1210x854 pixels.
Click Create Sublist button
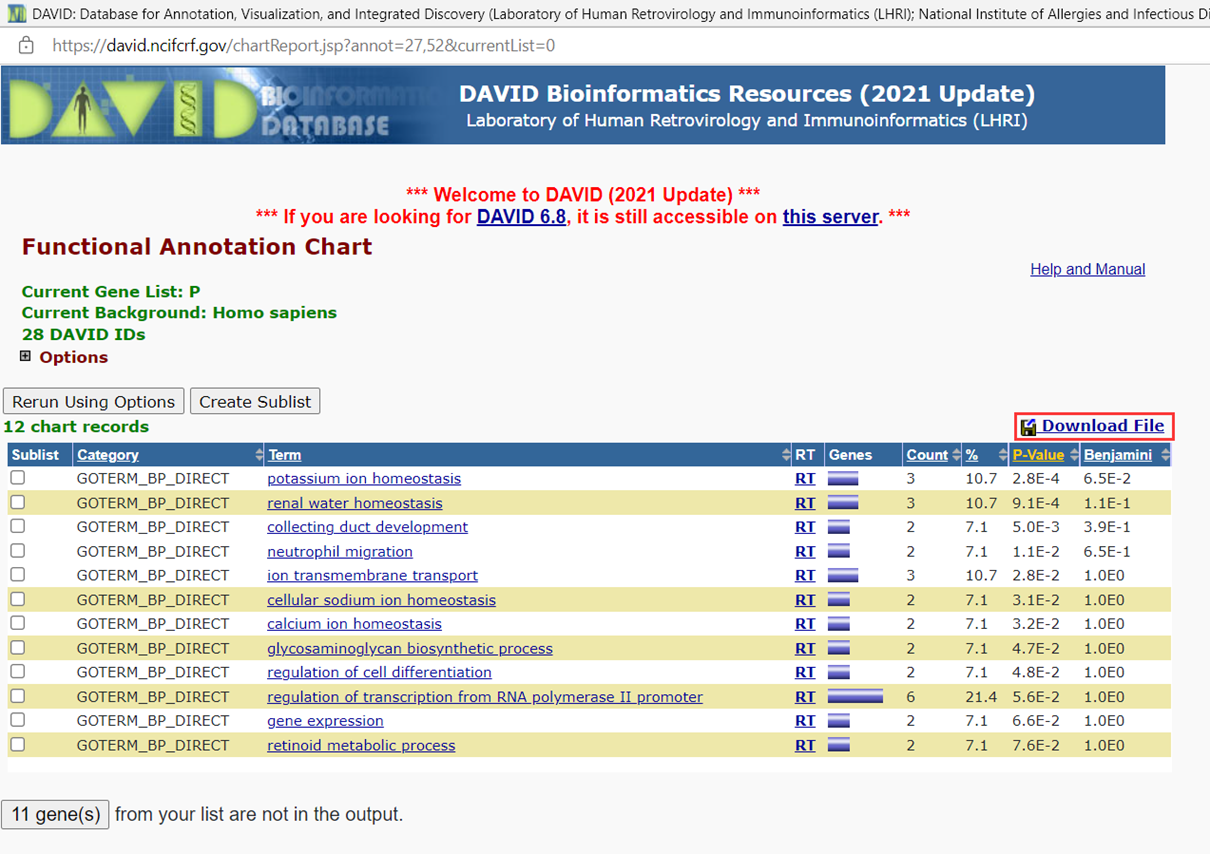(x=255, y=402)
